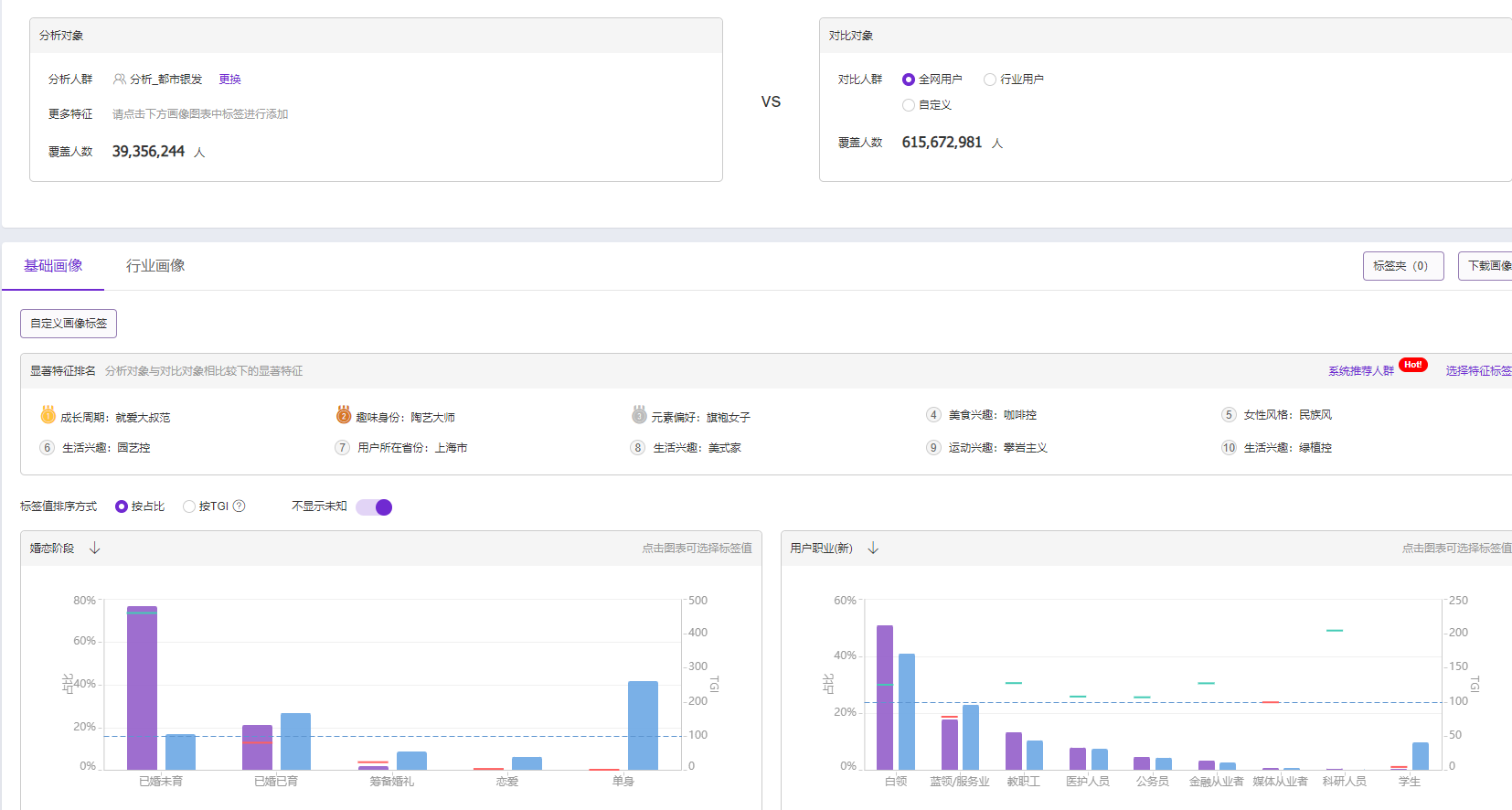The width and height of the screenshot is (1512, 810).
Task: Click the 请点击下方画像图表中标签进行添加 hint
Action: coord(200,114)
